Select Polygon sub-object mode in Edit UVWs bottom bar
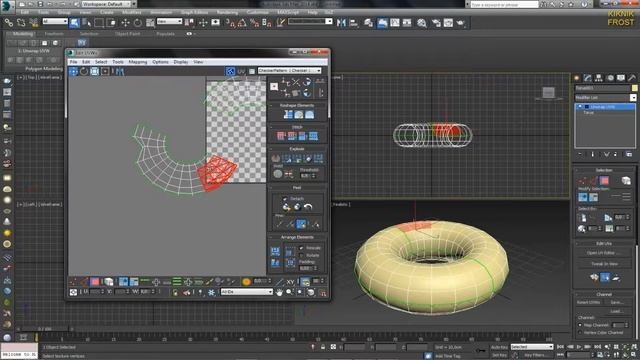Screen dimensions: 640x360 95,282
